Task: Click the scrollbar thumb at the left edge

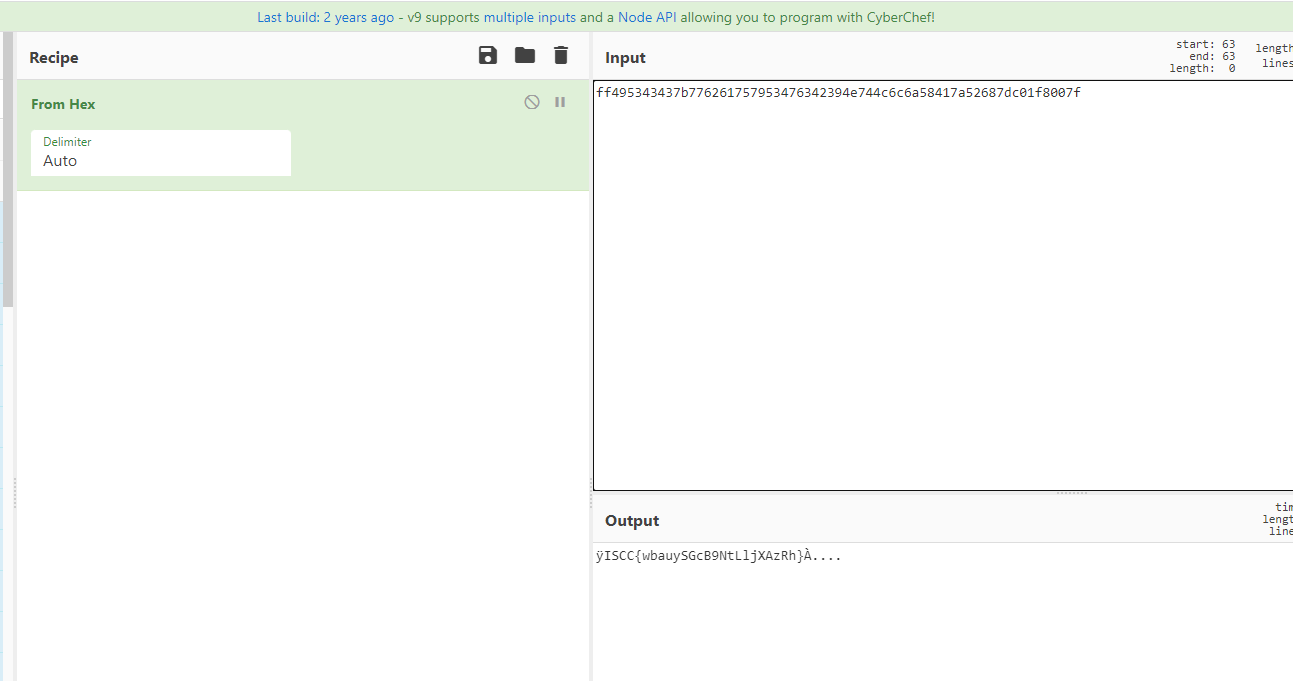Action: [x=8, y=170]
